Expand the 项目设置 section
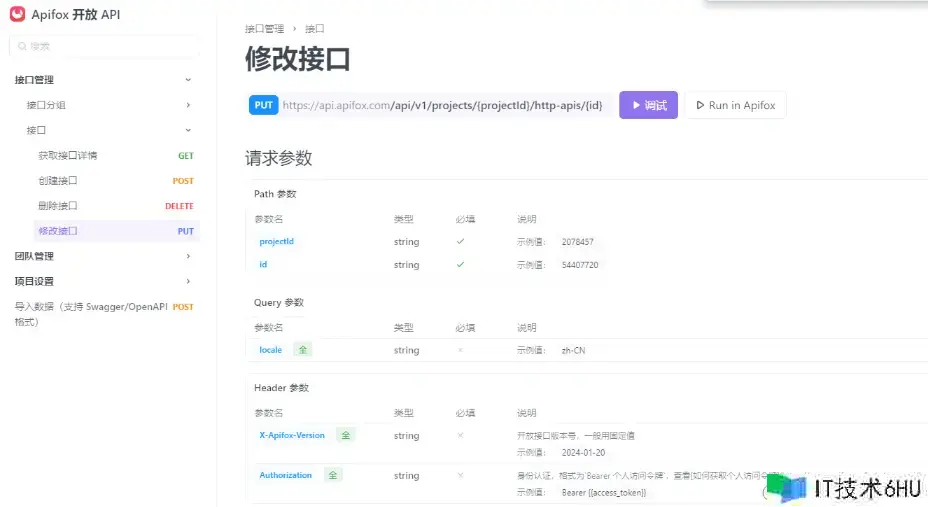Image resolution: width=928 pixels, height=507 pixels. pos(188,282)
